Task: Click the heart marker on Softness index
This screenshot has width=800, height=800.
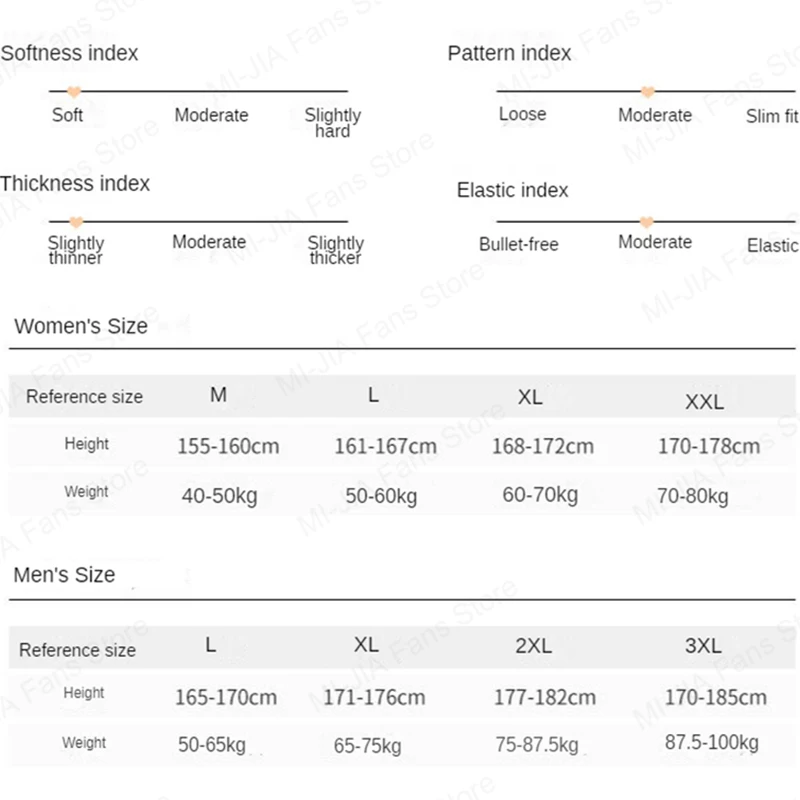Action: [x=74, y=92]
